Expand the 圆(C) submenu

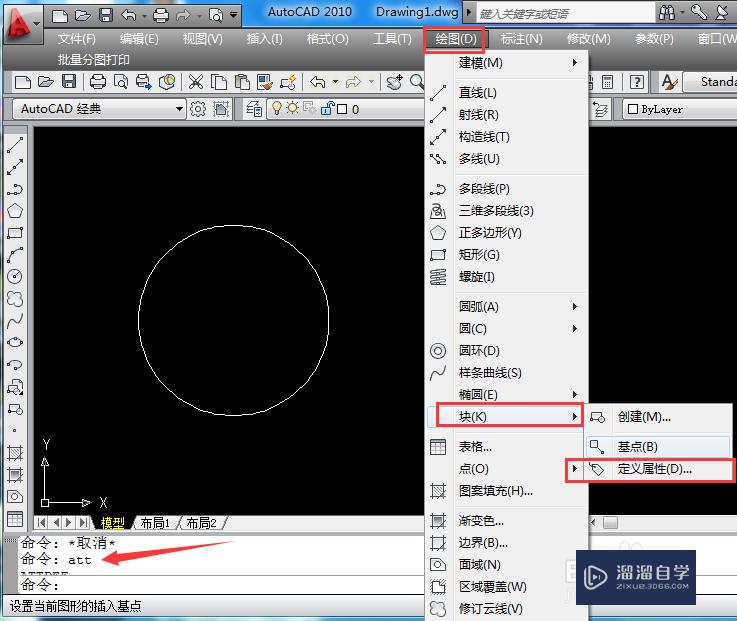[x=507, y=329]
